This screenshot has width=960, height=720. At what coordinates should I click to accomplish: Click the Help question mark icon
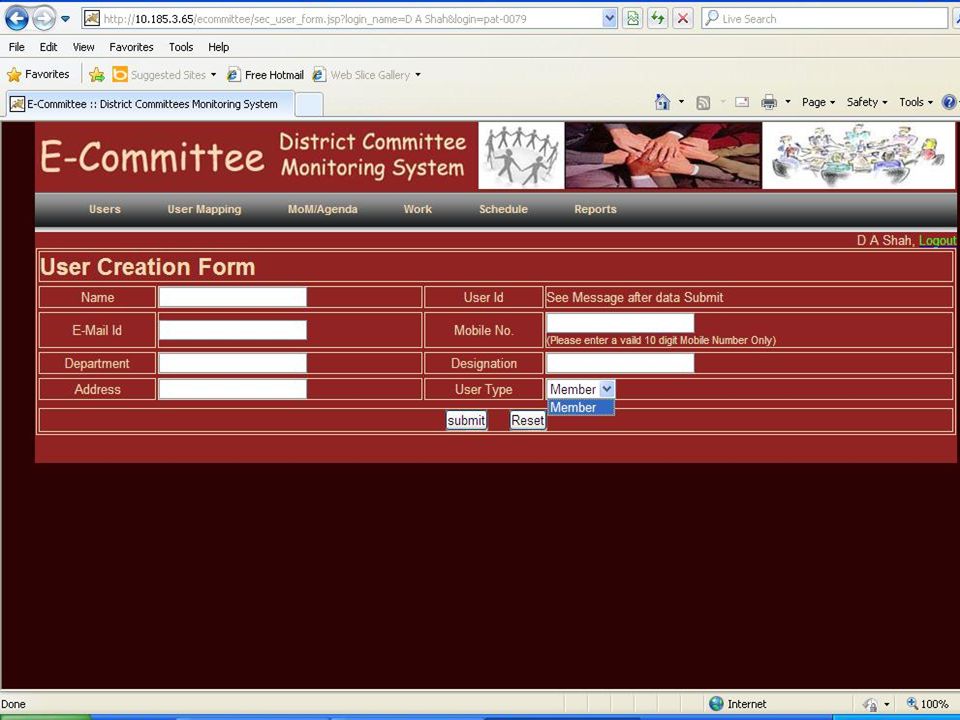tap(949, 102)
